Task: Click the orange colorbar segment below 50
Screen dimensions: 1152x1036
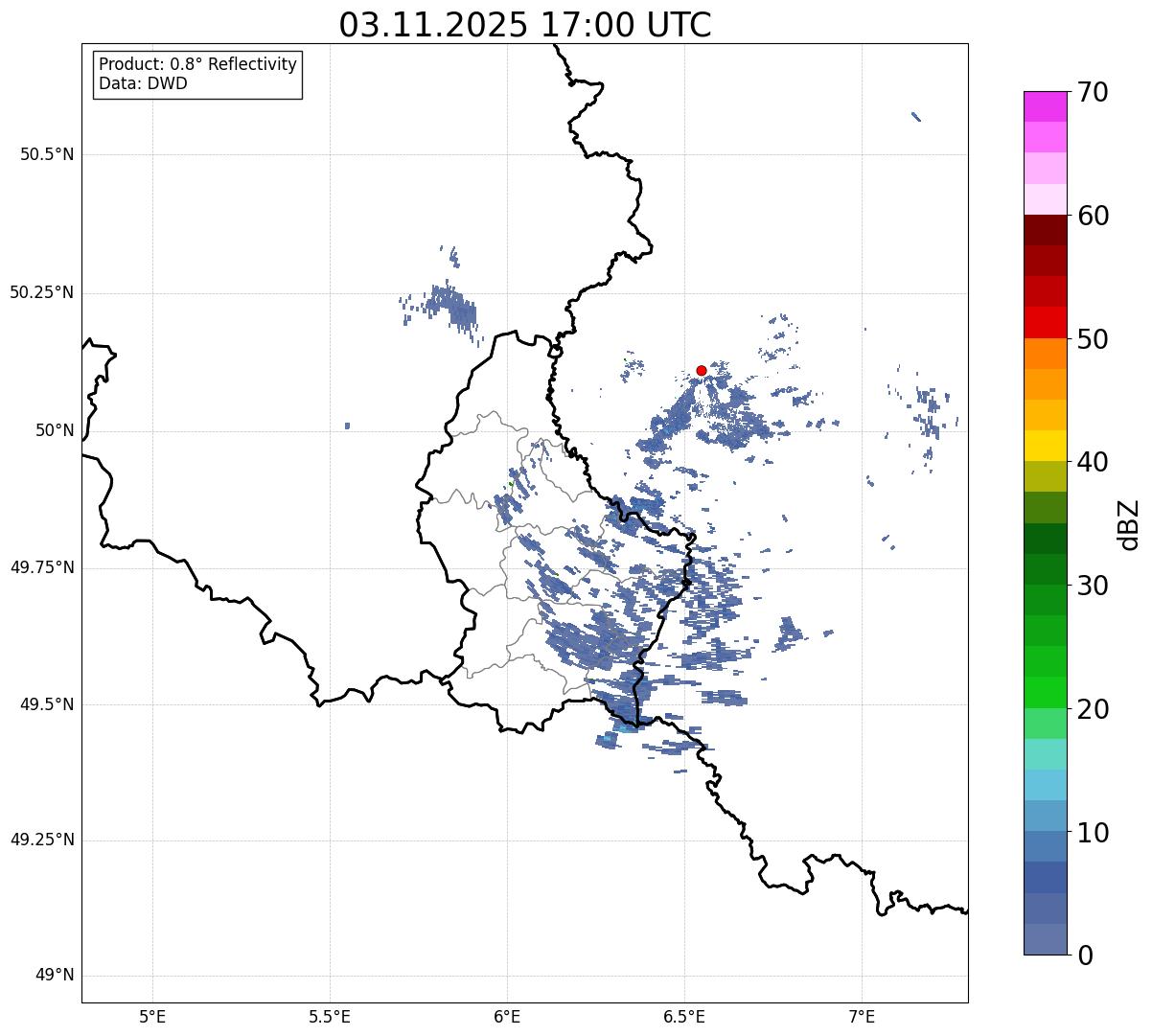Action: click(1045, 354)
